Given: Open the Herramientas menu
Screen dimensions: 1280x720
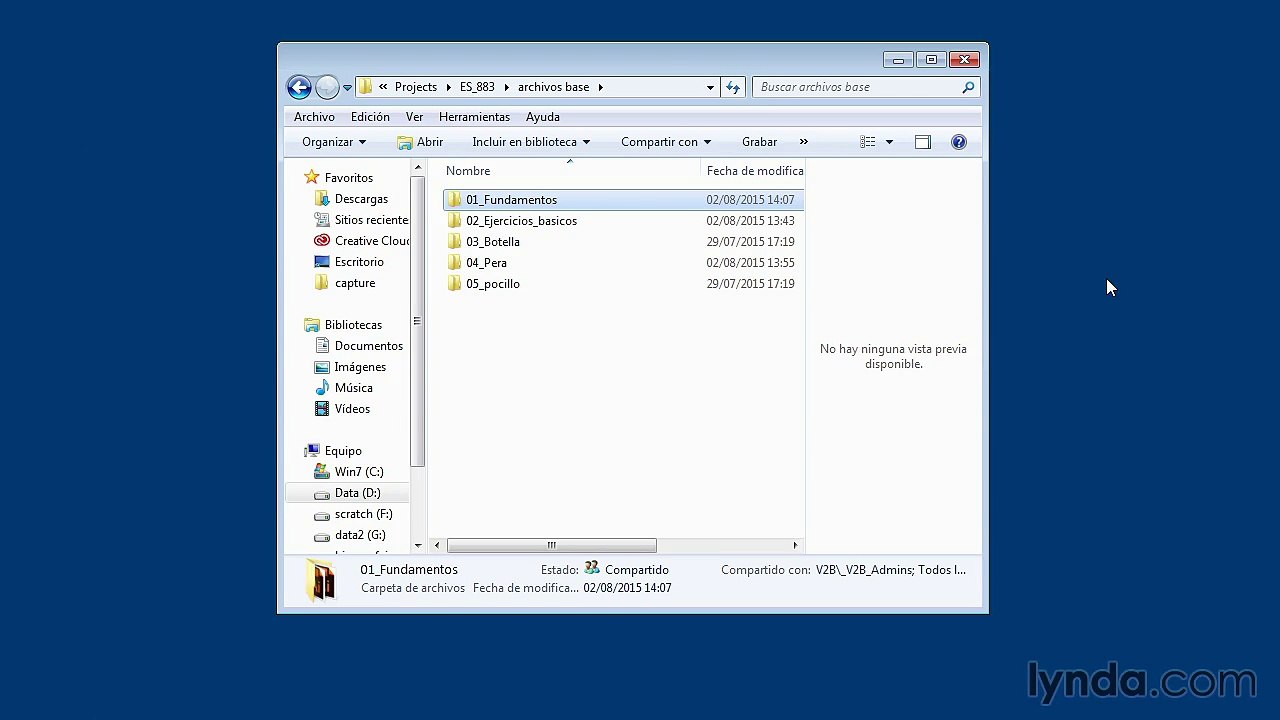Looking at the screenshot, I should (x=474, y=117).
